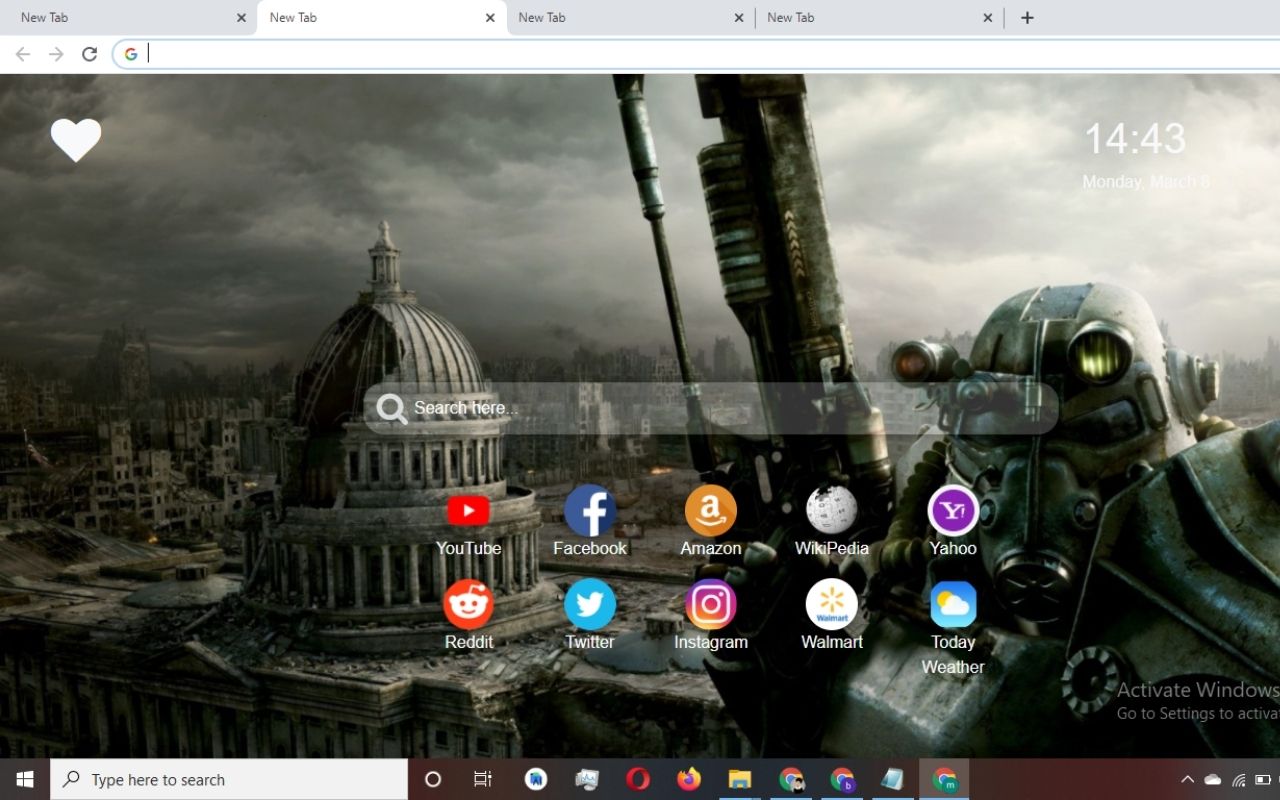Click the Google logo in the address bar
The height and width of the screenshot is (800, 1280).
coord(130,53)
